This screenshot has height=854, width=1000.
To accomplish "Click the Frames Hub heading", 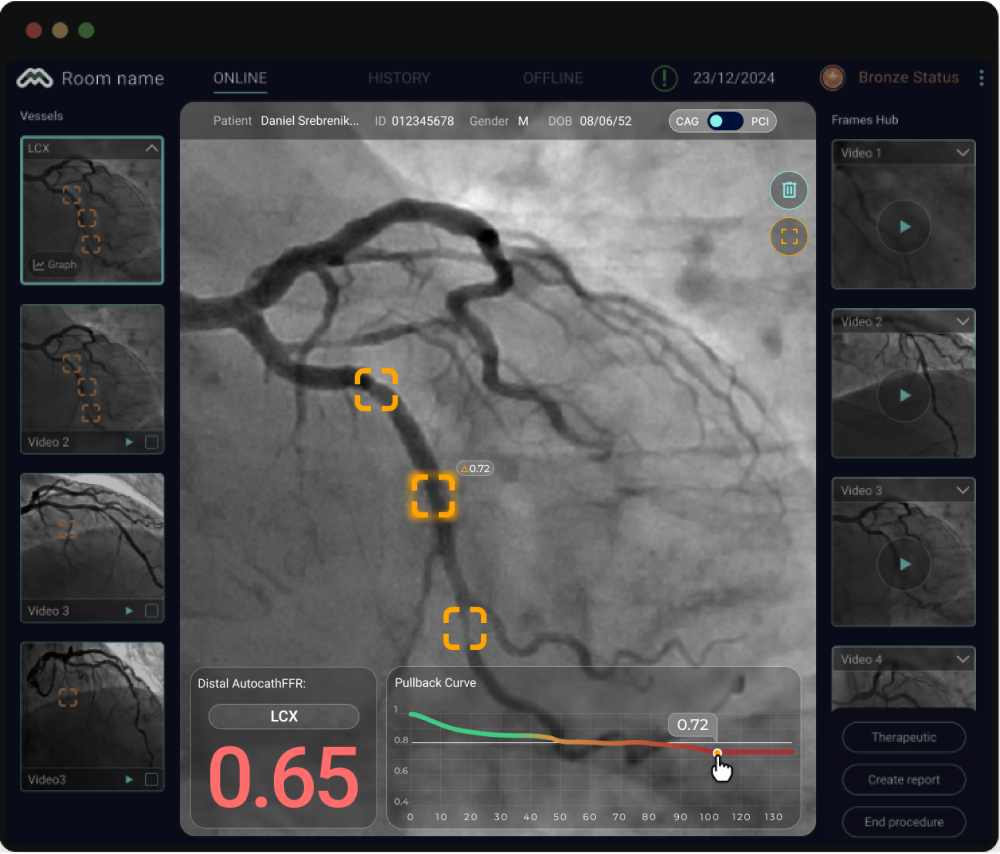I will (x=865, y=120).
